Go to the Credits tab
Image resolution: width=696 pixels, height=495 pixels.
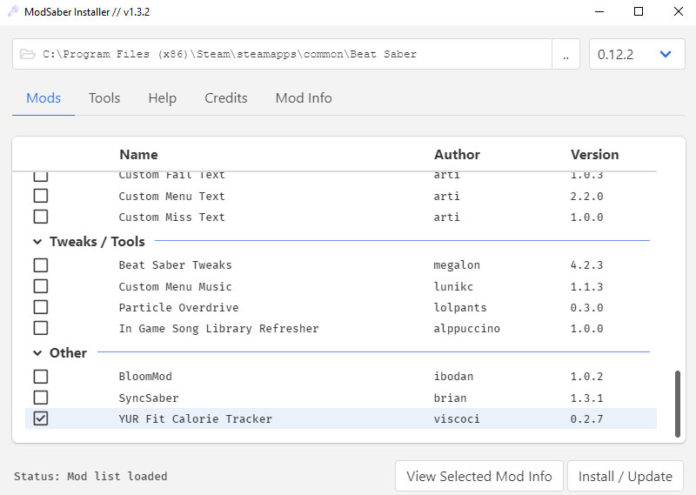[x=226, y=98]
